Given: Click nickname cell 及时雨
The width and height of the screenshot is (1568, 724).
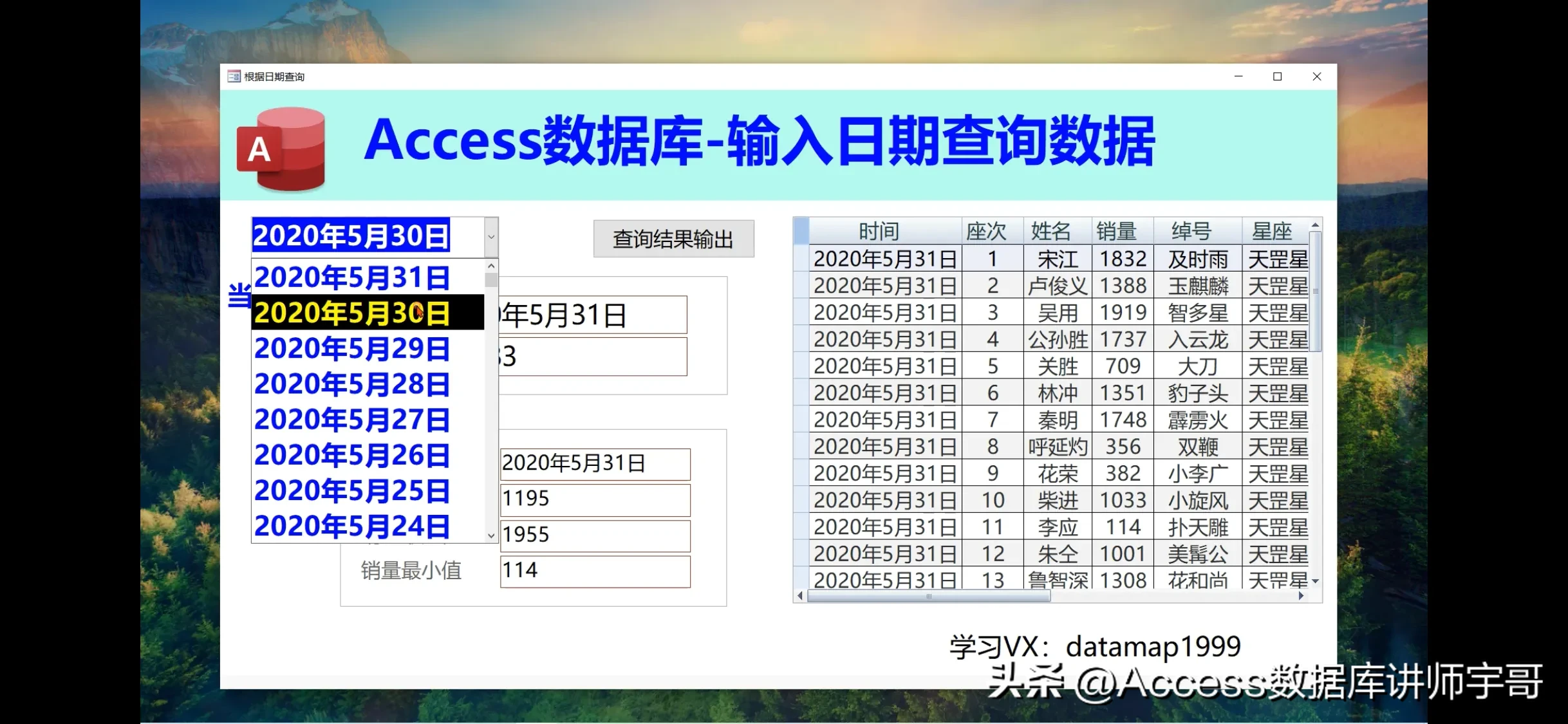Looking at the screenshot, I should pyautogui.click(x=1198, y=259).
